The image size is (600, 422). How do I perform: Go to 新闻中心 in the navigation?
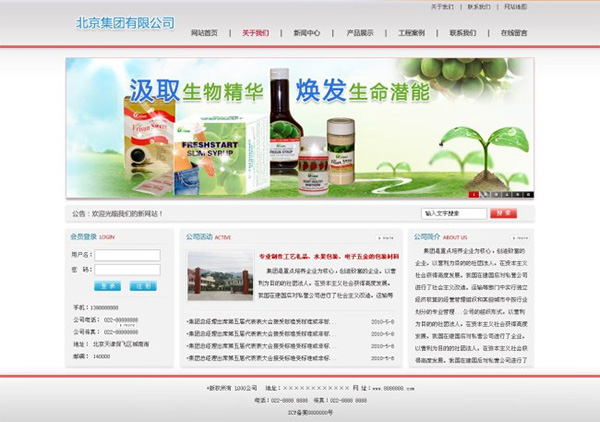[x=307, y=33]
